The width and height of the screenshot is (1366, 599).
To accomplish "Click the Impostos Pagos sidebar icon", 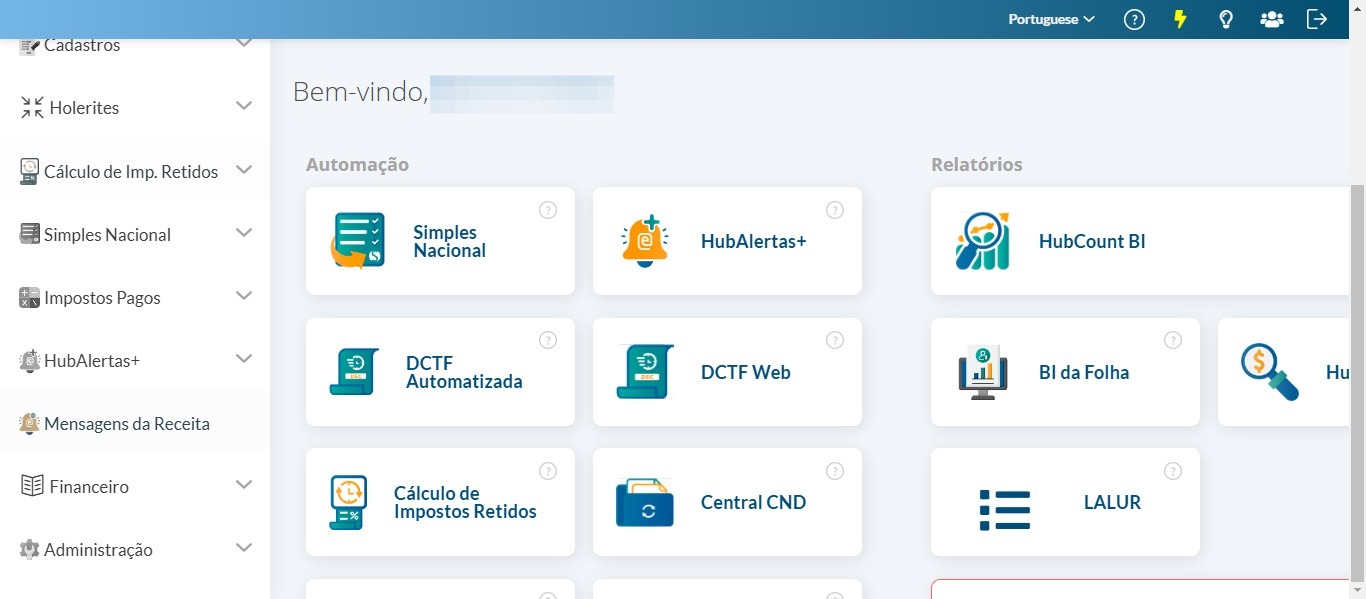I will [29, 297].
